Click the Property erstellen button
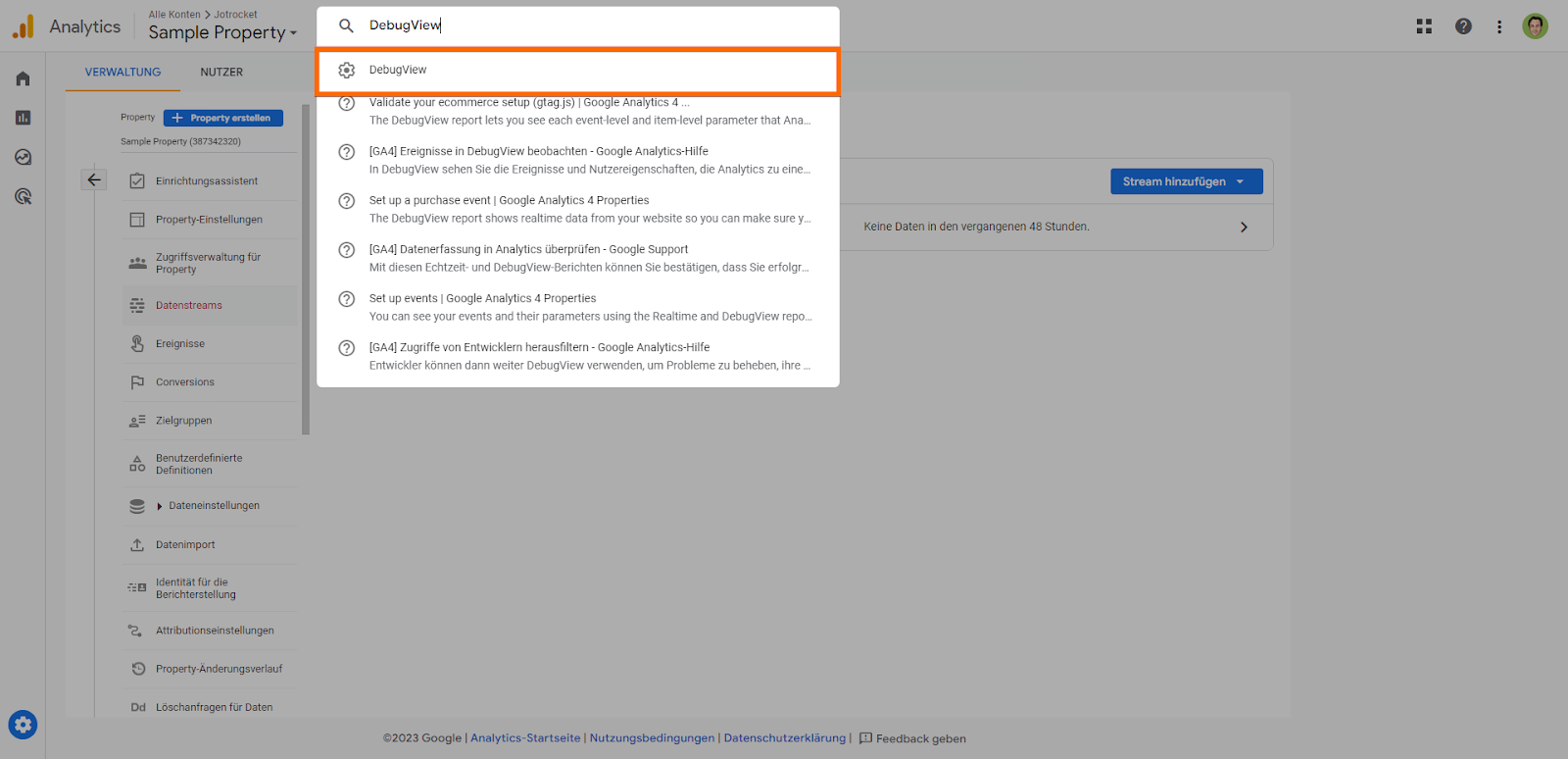The height and width of the screenshot is (759, 1568). pos(223,118)
